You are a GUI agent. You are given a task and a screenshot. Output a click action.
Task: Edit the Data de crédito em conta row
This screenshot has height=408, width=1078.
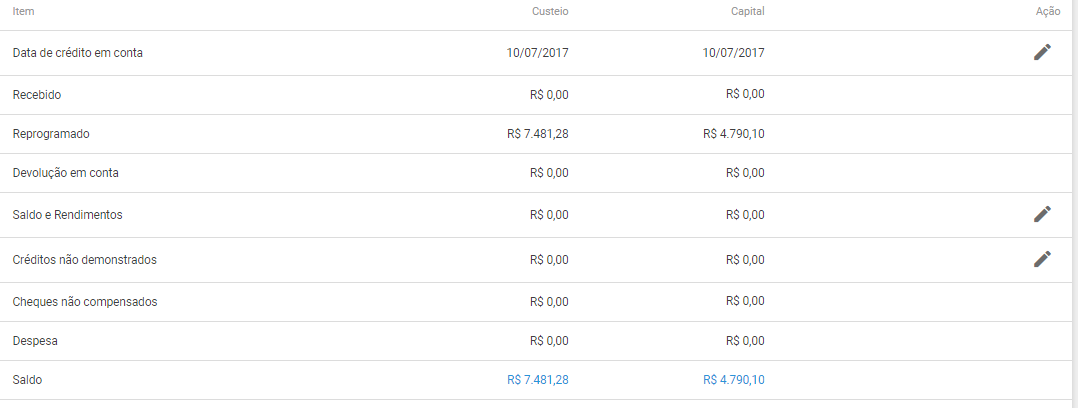click(x=1042, y=52)
